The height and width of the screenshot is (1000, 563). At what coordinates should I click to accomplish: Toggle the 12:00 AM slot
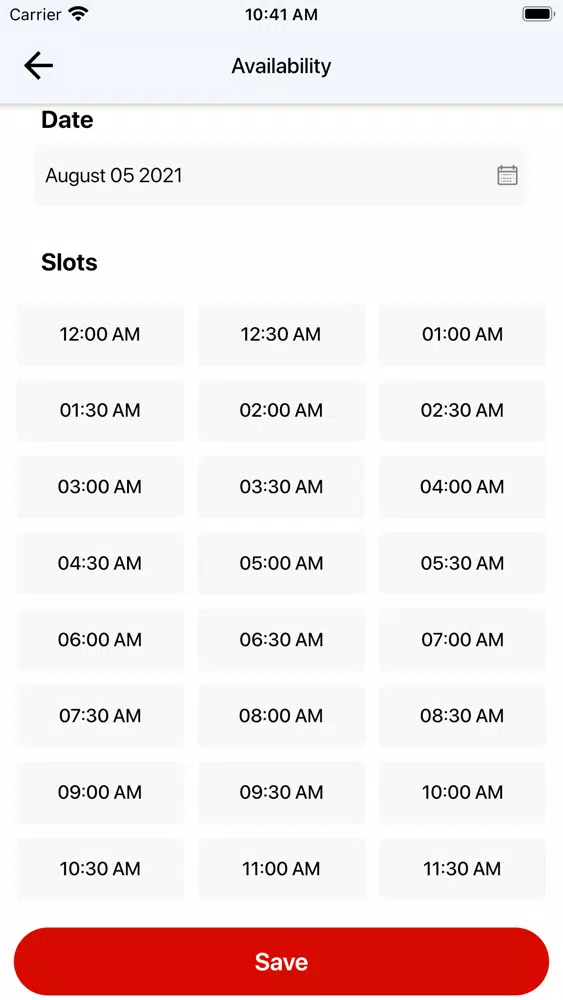[x=100, y=334]
